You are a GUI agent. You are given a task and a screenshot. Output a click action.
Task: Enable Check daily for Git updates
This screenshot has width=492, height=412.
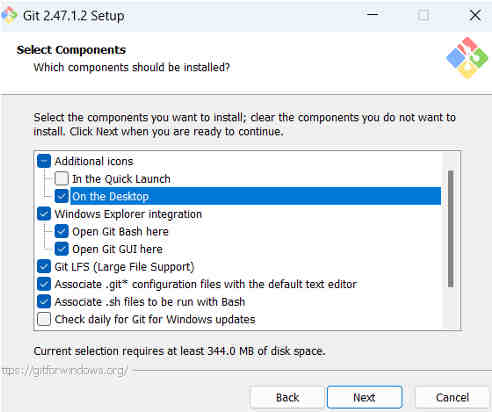(x=44, y=319)
